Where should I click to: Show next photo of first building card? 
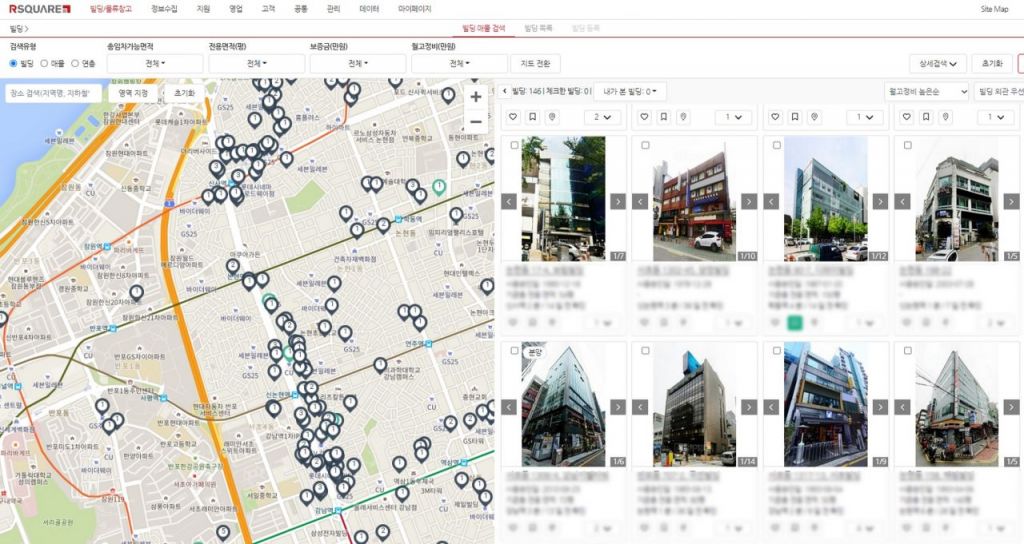point(618,201)
